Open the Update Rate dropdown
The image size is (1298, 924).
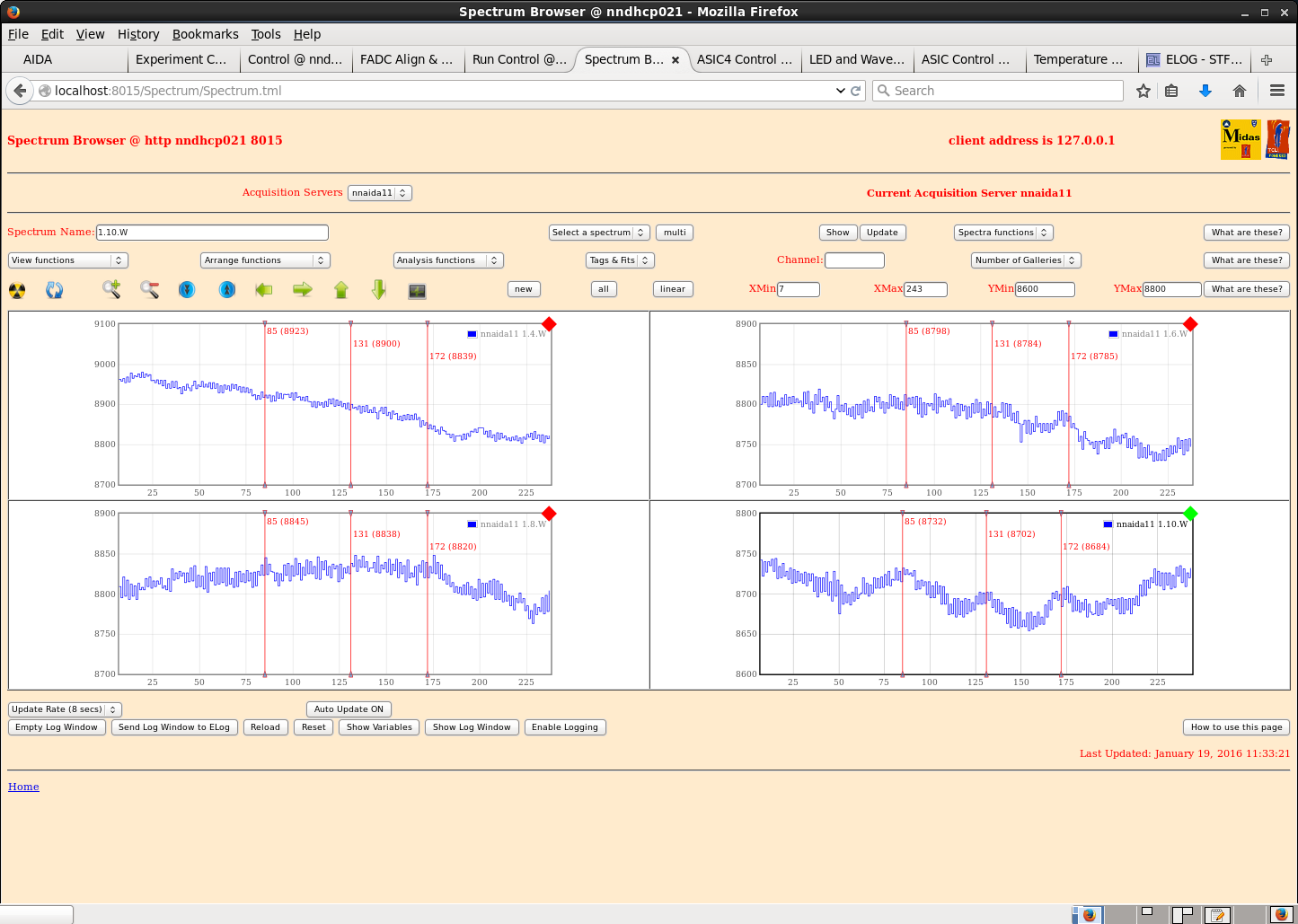[65, 709]
